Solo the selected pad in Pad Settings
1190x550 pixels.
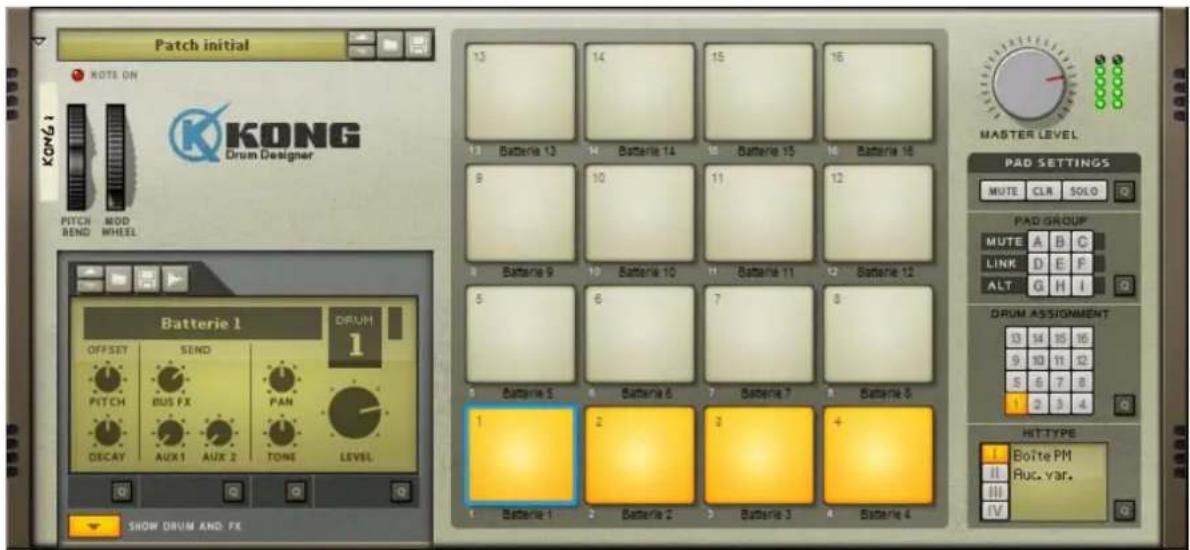click(1085, 190)
